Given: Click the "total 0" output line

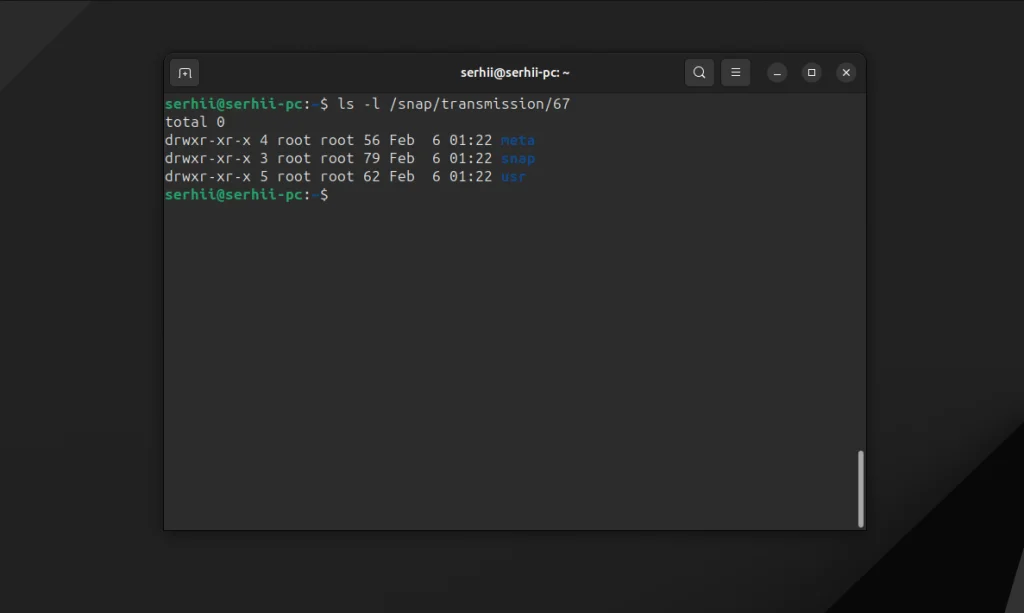Looking at the screenshot, I should 195,122.
